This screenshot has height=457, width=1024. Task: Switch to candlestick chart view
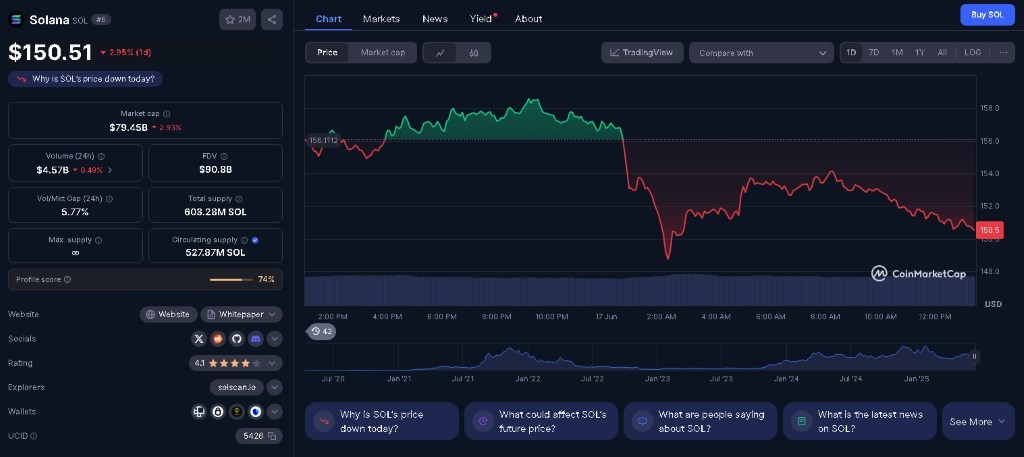pyautogui.click(x=473, y=53)
